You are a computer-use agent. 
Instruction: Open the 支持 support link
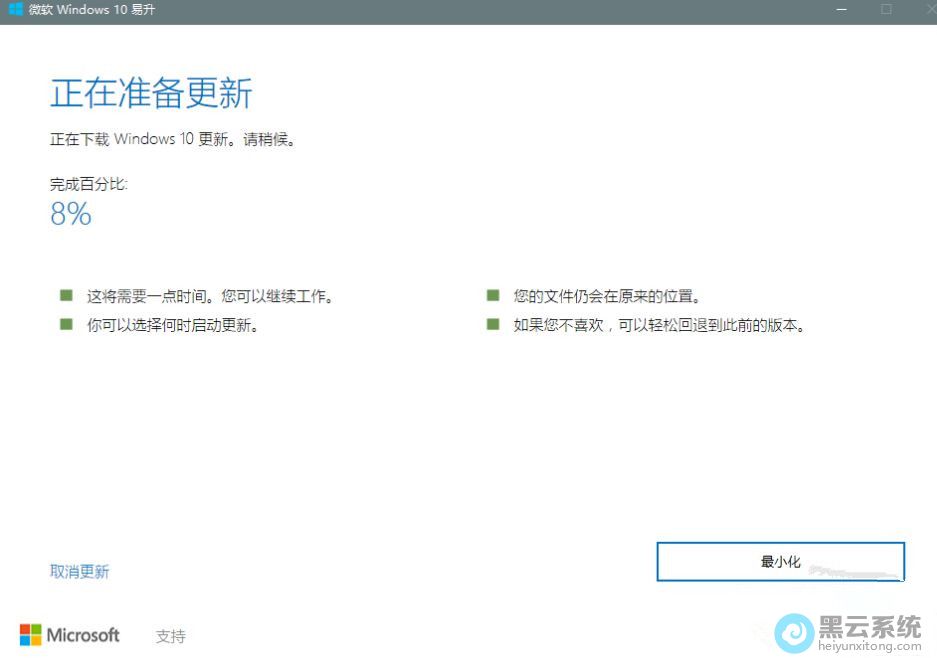pyautogui.click(x=170, y=636)
